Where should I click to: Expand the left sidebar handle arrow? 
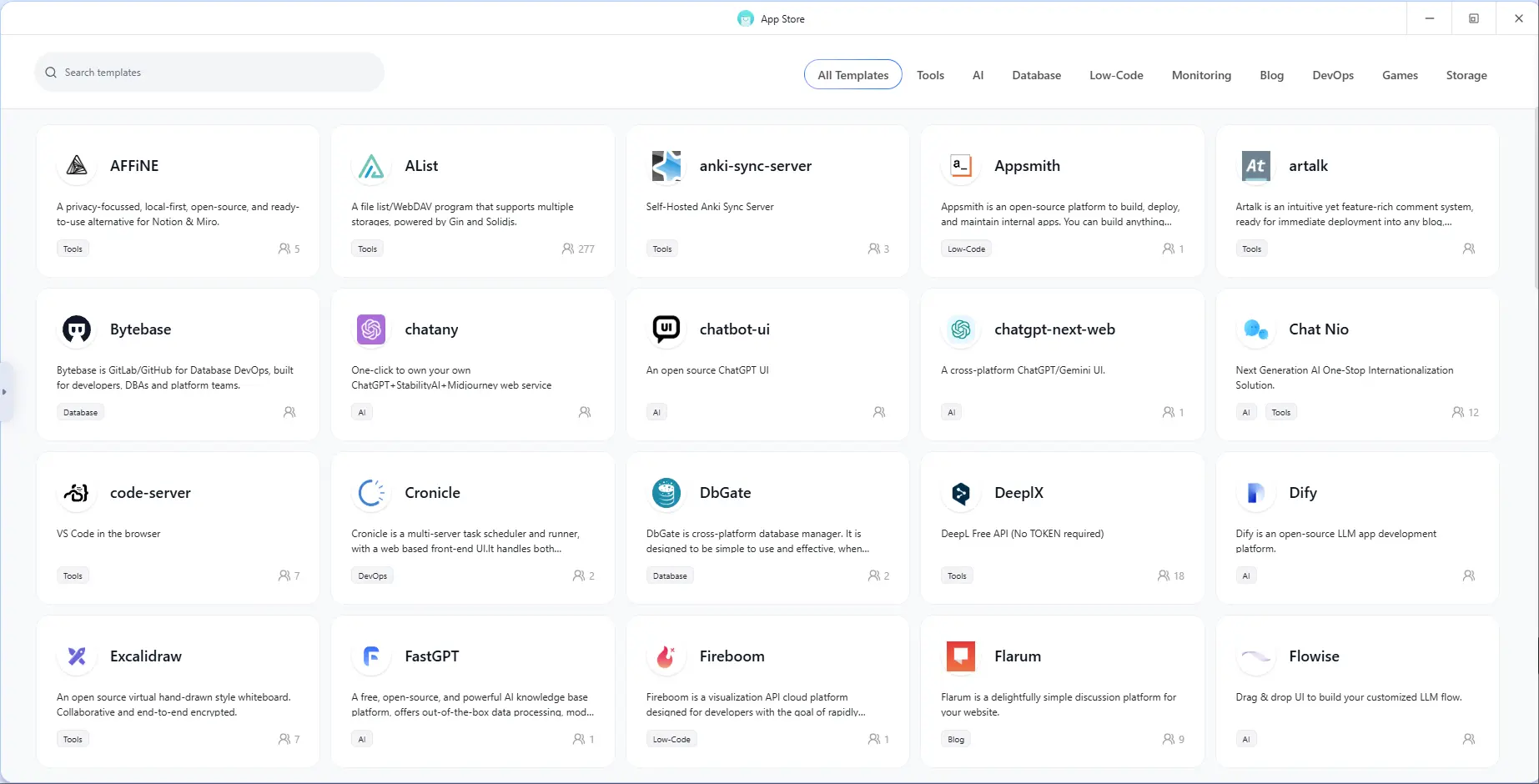click(x=5, y=392)
